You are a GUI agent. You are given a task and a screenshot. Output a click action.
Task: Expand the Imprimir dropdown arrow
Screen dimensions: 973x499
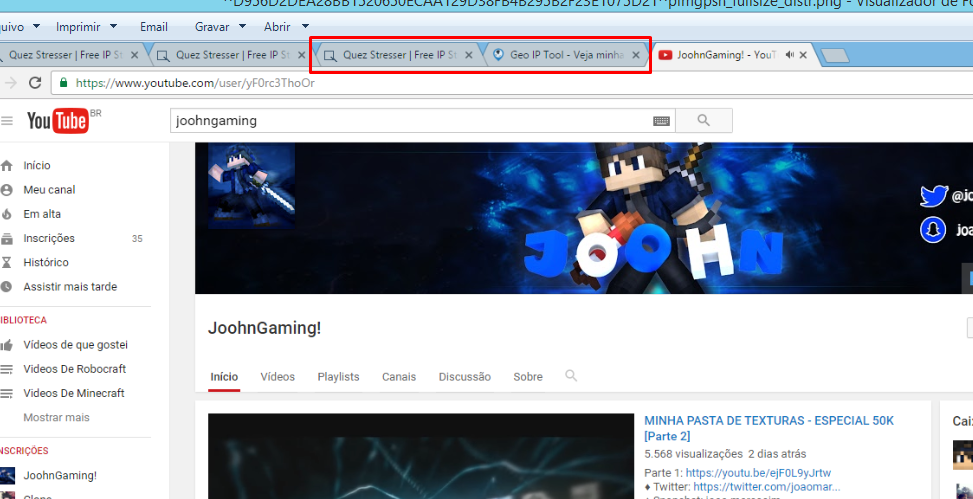(113, 27)
